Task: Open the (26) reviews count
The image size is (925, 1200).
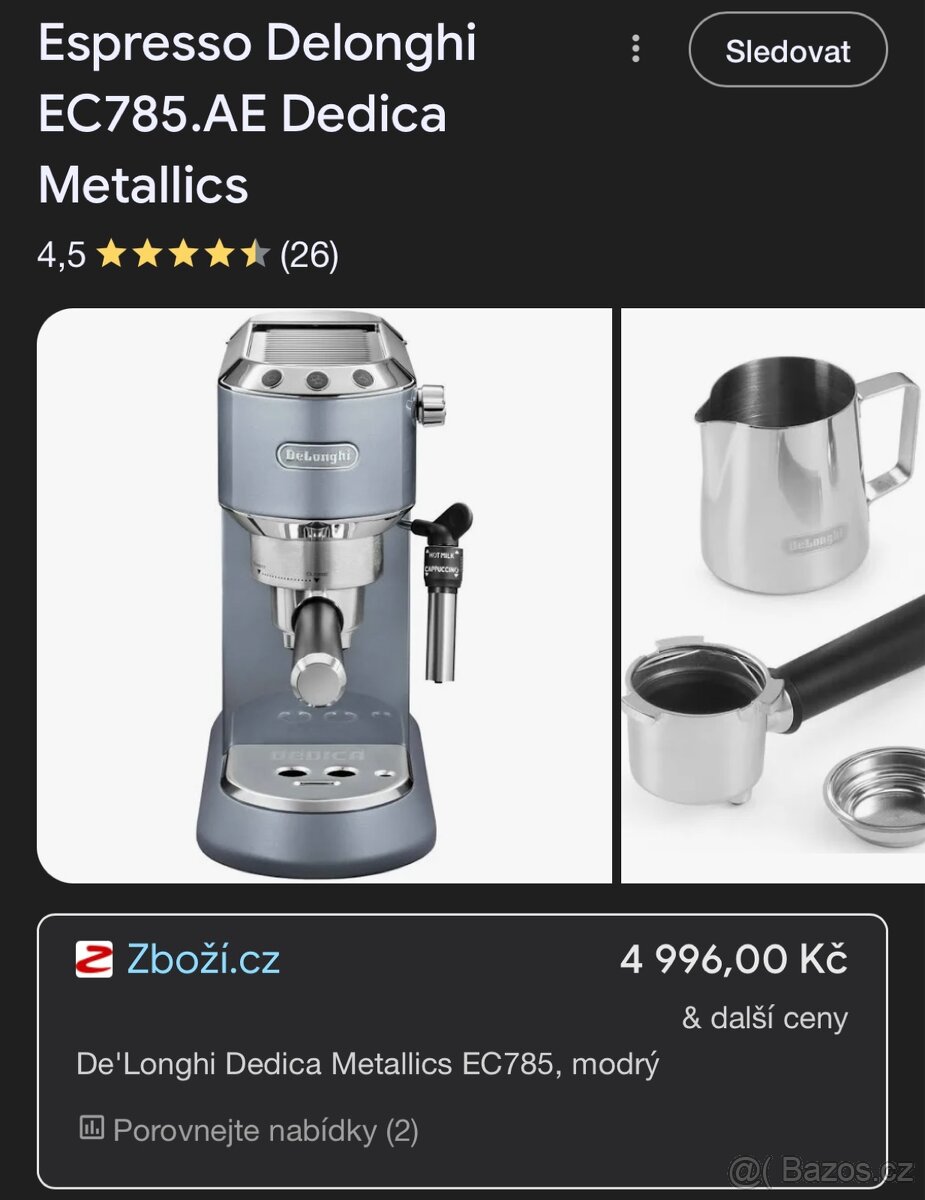Action: (x=309, y=255)
